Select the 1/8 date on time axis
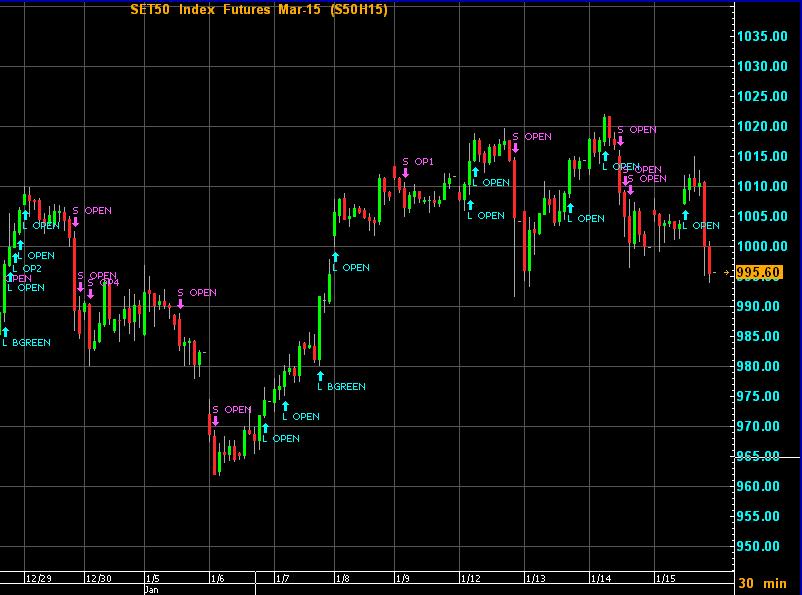Screen dimensions: 802x595 tap(342, 578)
